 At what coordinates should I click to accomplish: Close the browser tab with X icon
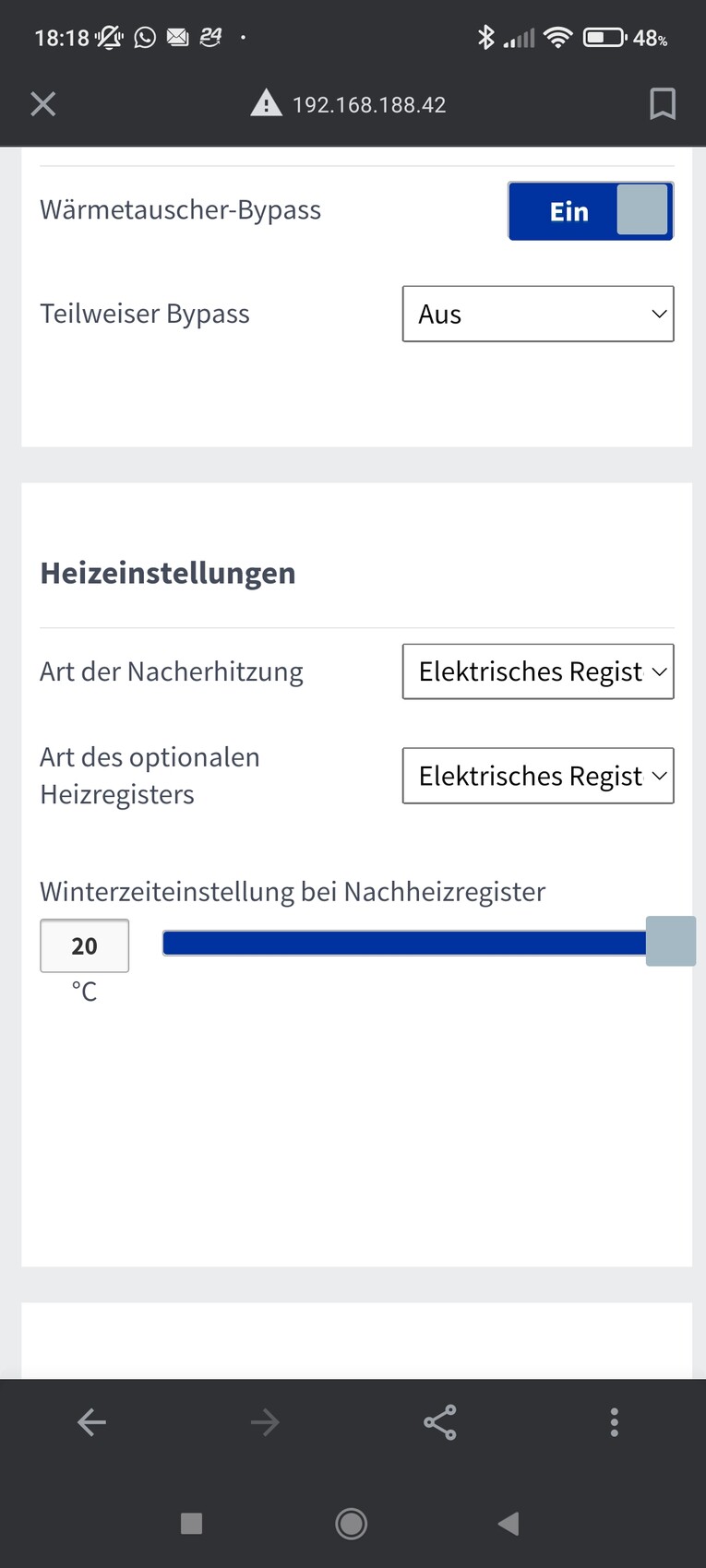[43, 104]
